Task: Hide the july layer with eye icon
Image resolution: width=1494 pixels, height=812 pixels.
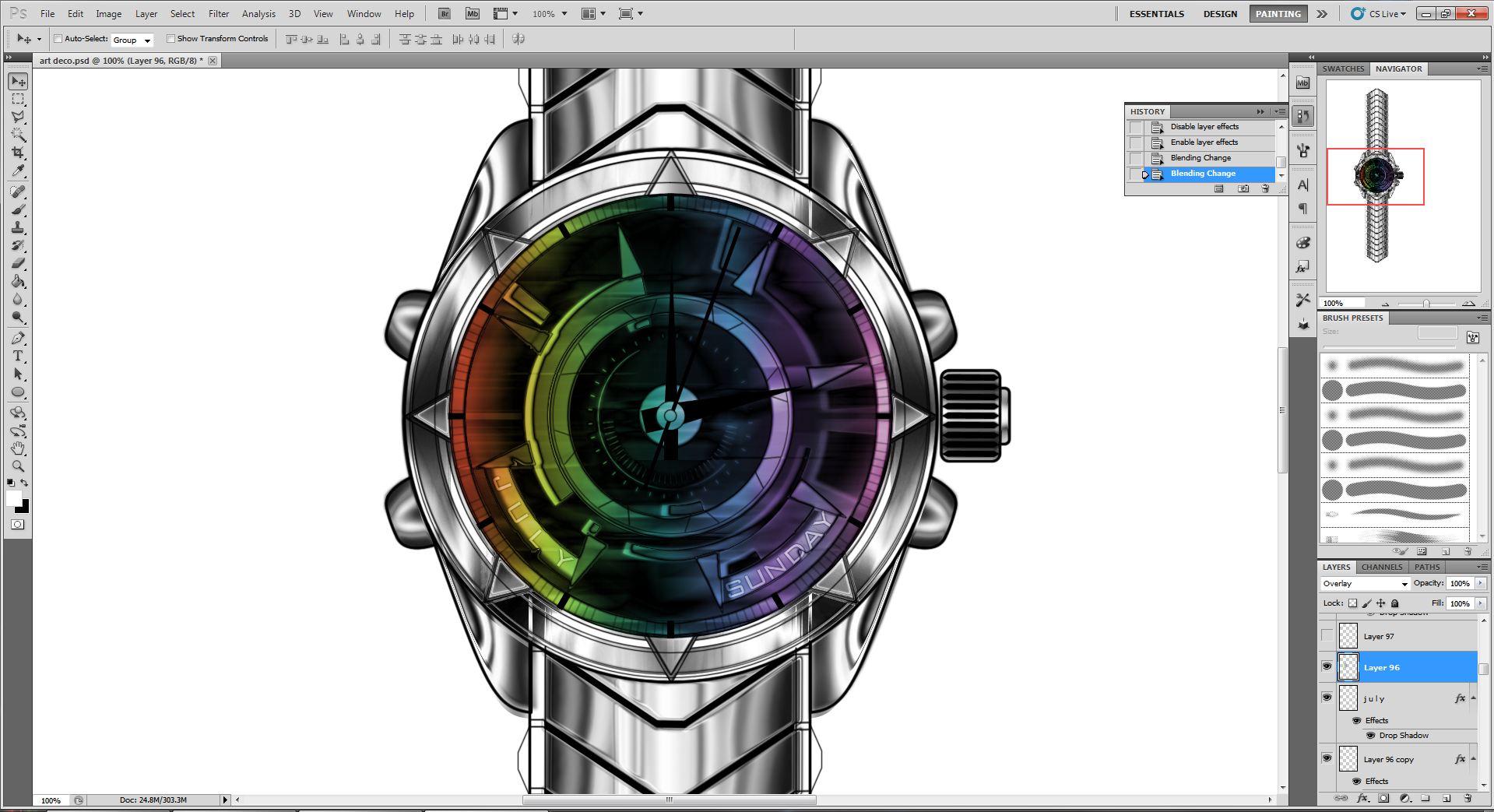Action: (1327, 698)
